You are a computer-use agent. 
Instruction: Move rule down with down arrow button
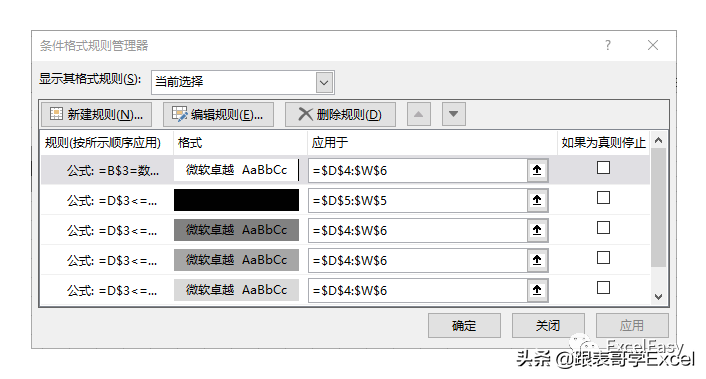point(453,114)
